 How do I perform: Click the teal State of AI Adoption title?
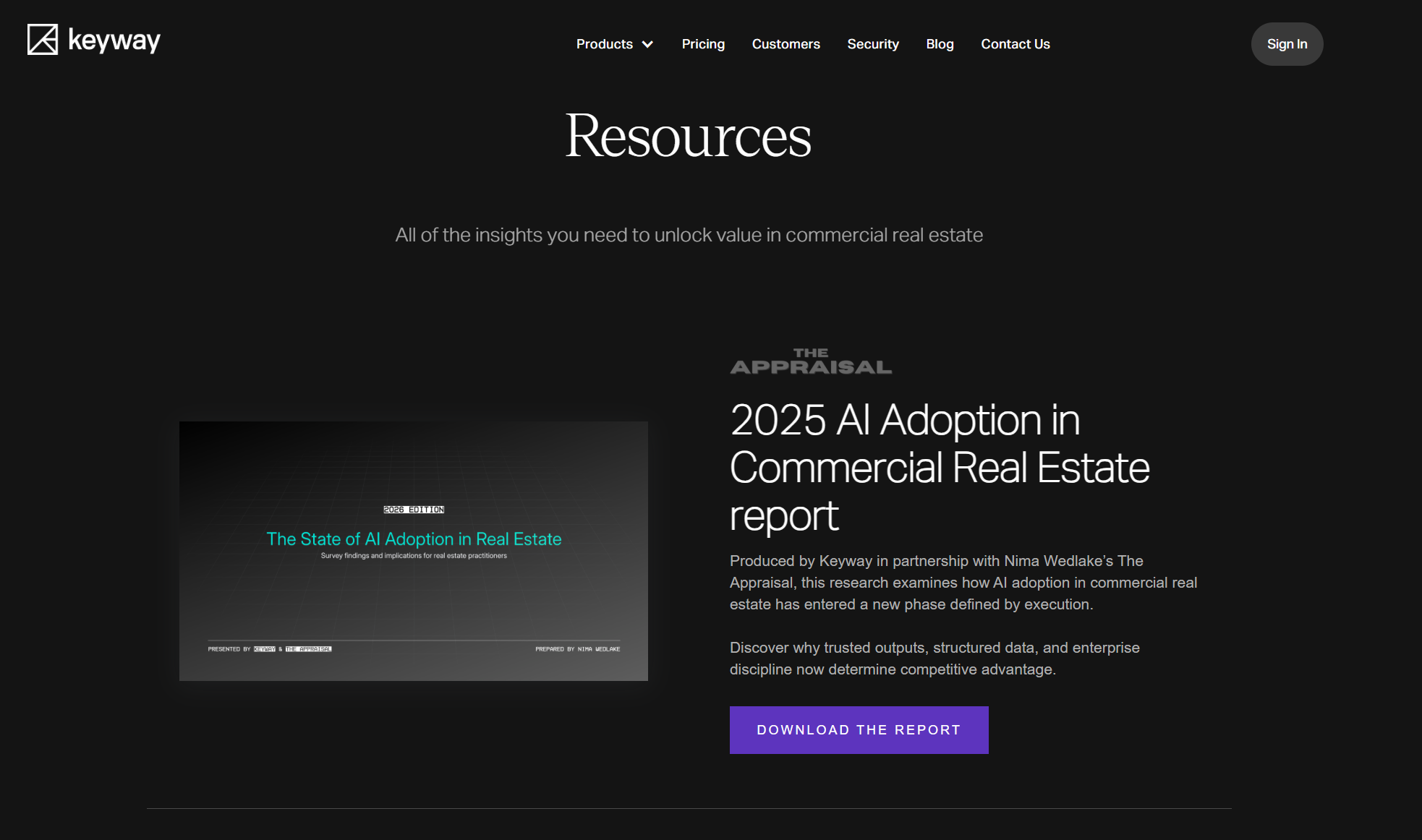tap(414, 539)
